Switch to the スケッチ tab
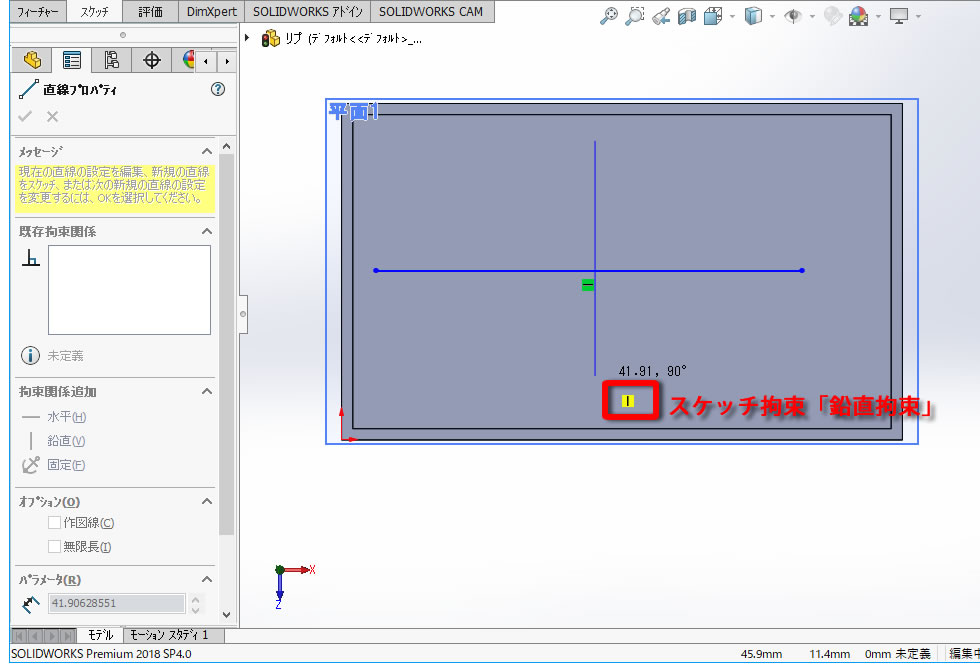The height and width of the screenshot is (670, 980). pyautogui.click(x=94, y=11)
